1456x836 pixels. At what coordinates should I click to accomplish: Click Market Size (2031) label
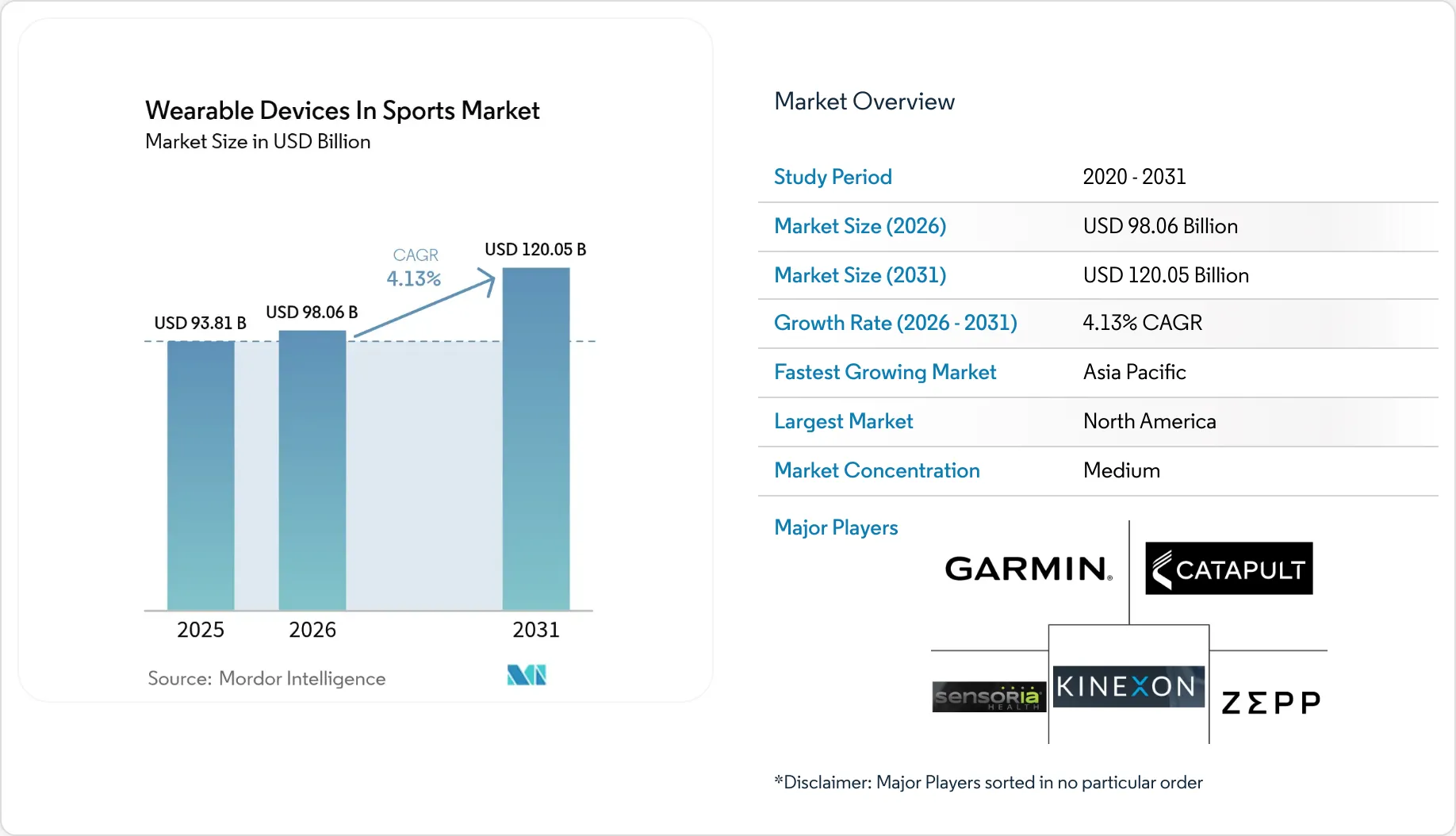point(860,275)
